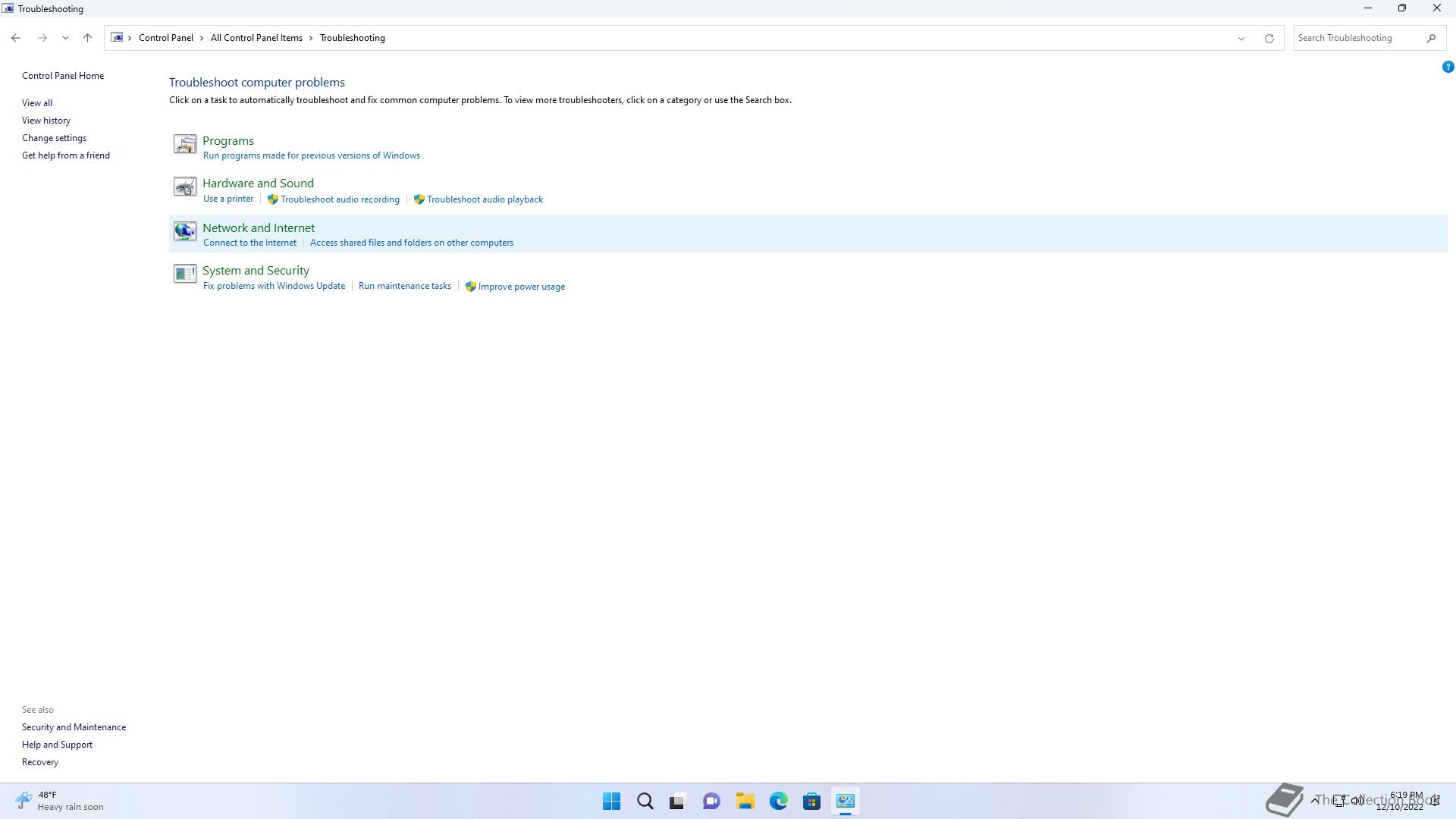Image resolution: width=1456 pixels, height=819 pixels.
Task: Open the View history sidebar link
Action: (46, 121)
